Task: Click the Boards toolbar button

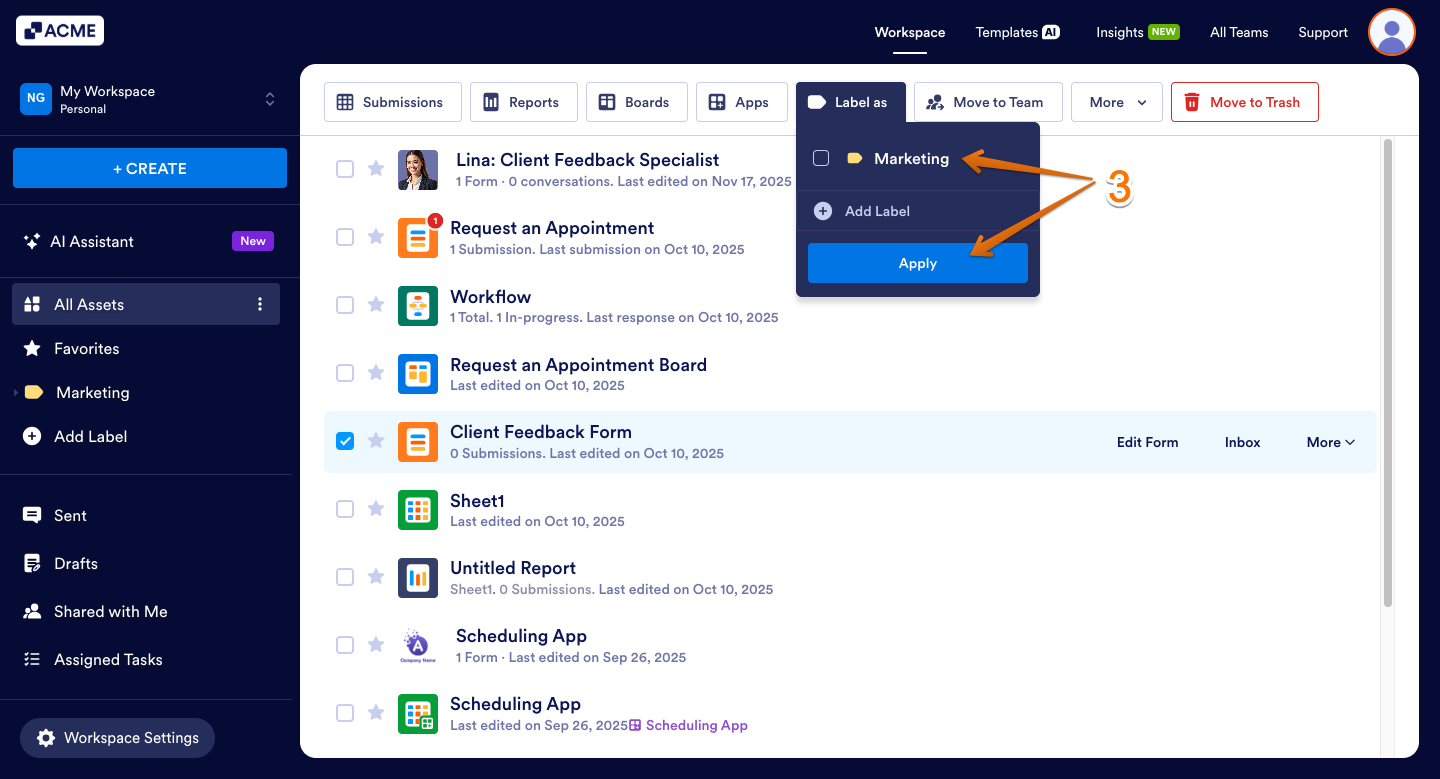Action: click(x=637, y=102)
